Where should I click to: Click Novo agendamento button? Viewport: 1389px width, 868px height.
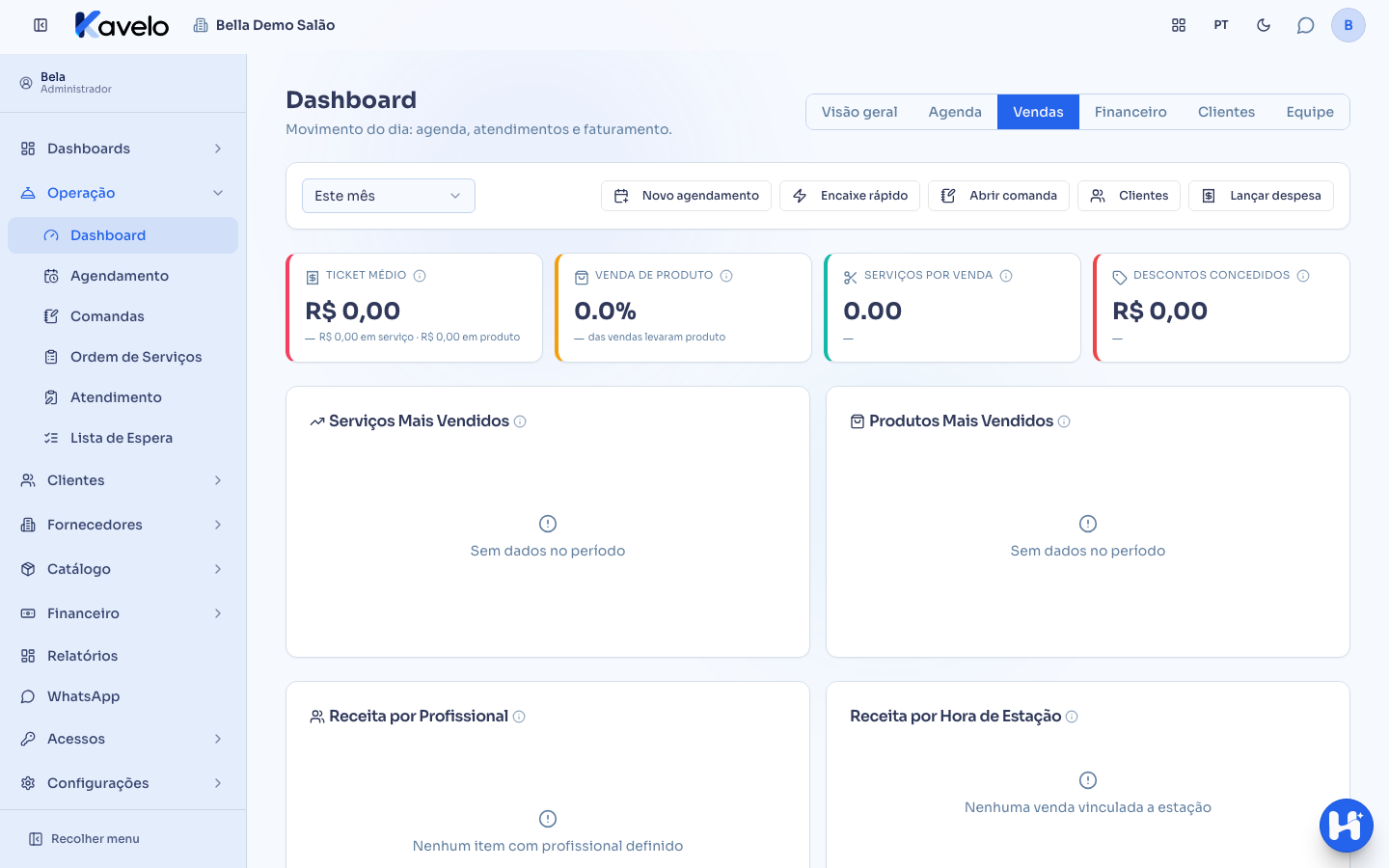686,196
